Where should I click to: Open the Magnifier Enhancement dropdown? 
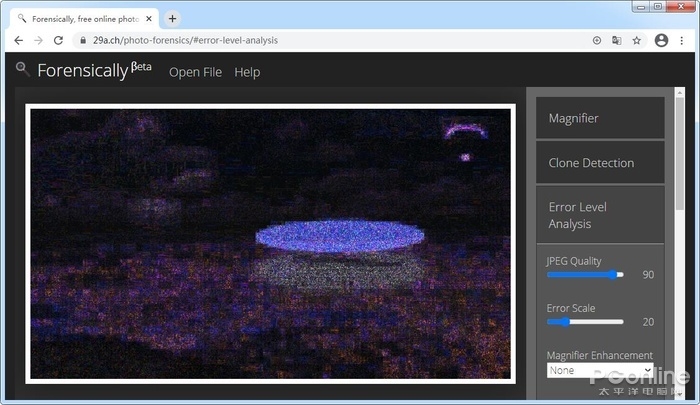pos(599,370)
